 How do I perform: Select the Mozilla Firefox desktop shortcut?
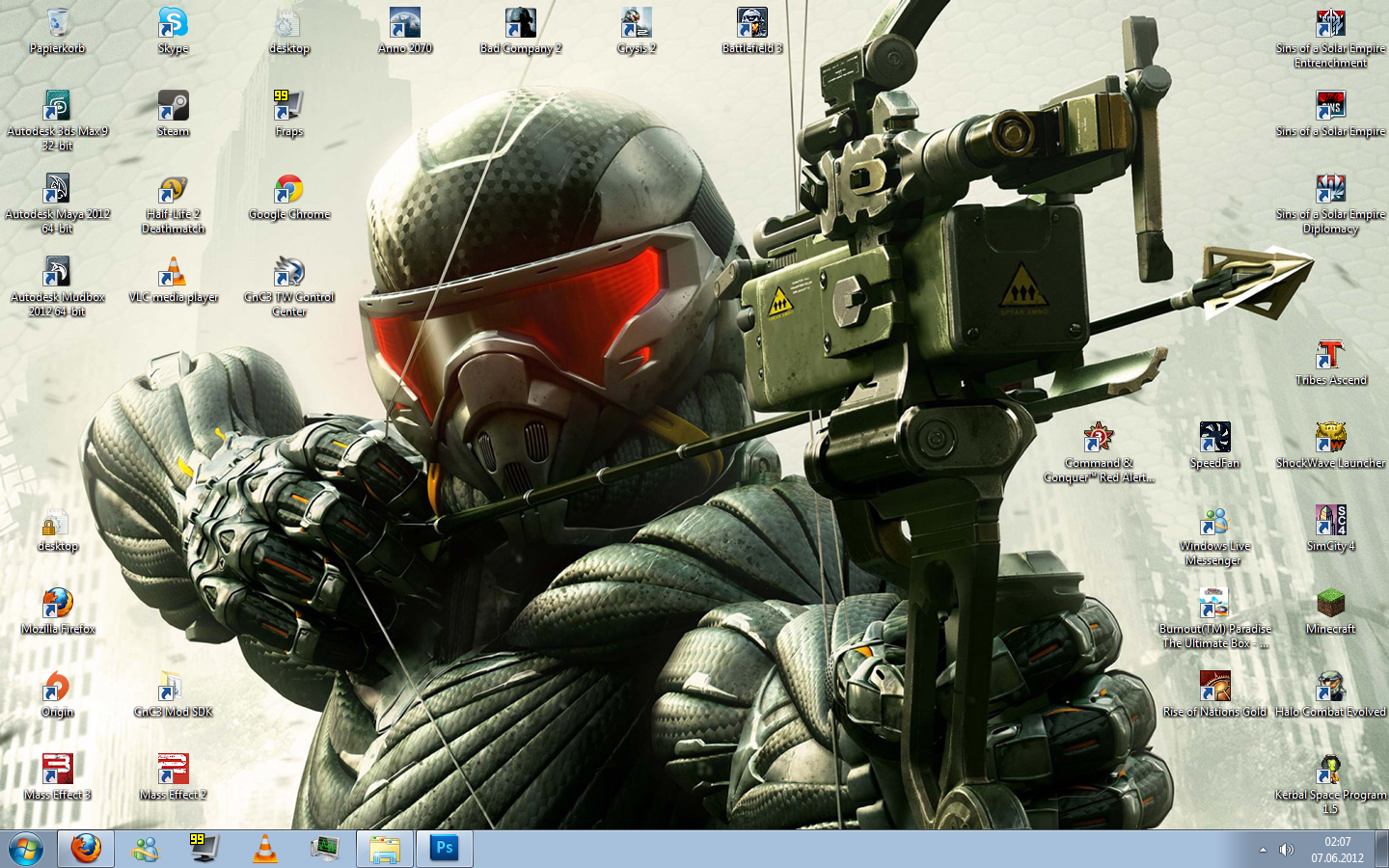tap(57, 611)
